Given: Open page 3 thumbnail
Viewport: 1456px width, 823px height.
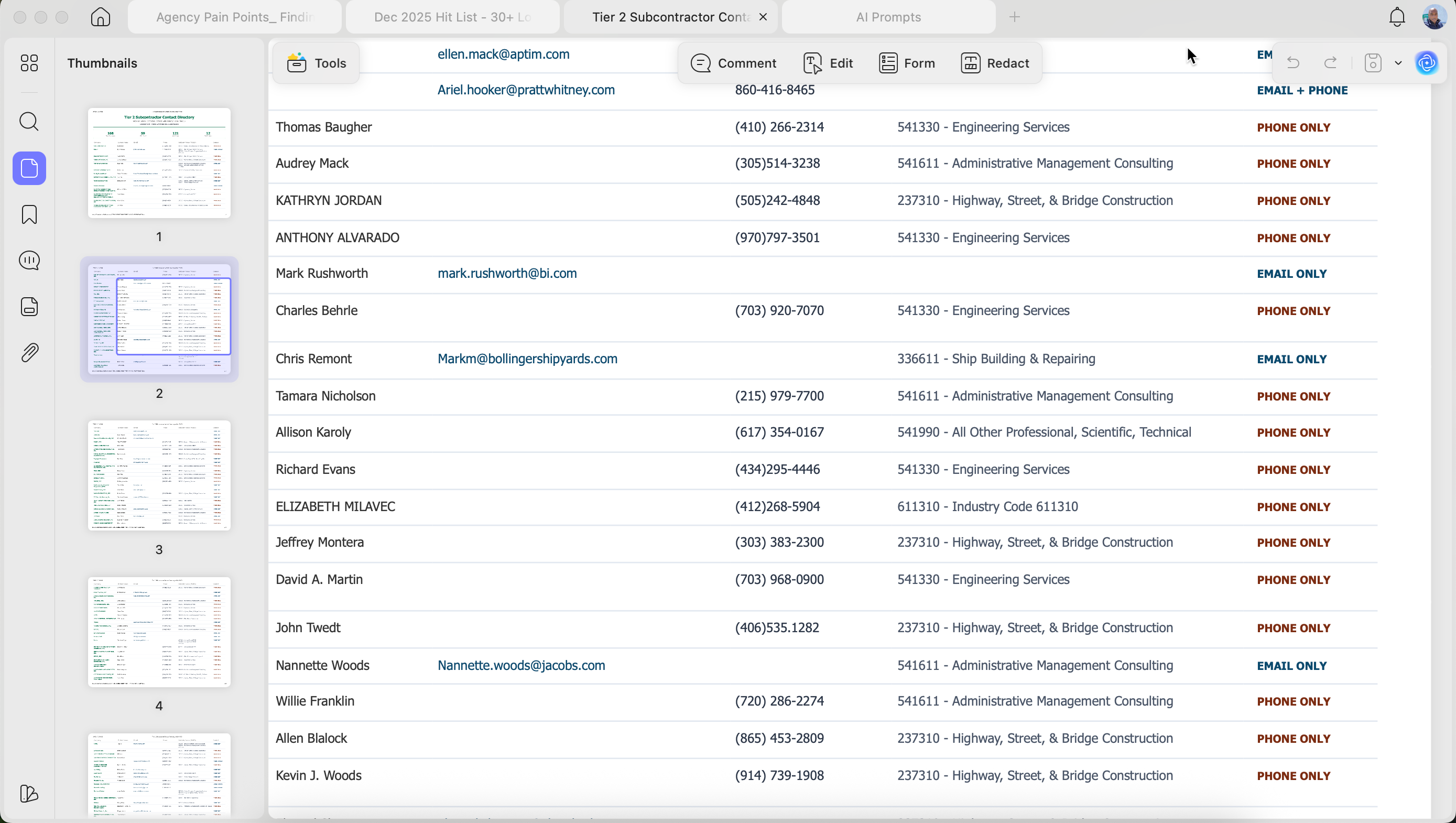Looking at the screenshot, I should pyautogui.click(x=159, y=475).
